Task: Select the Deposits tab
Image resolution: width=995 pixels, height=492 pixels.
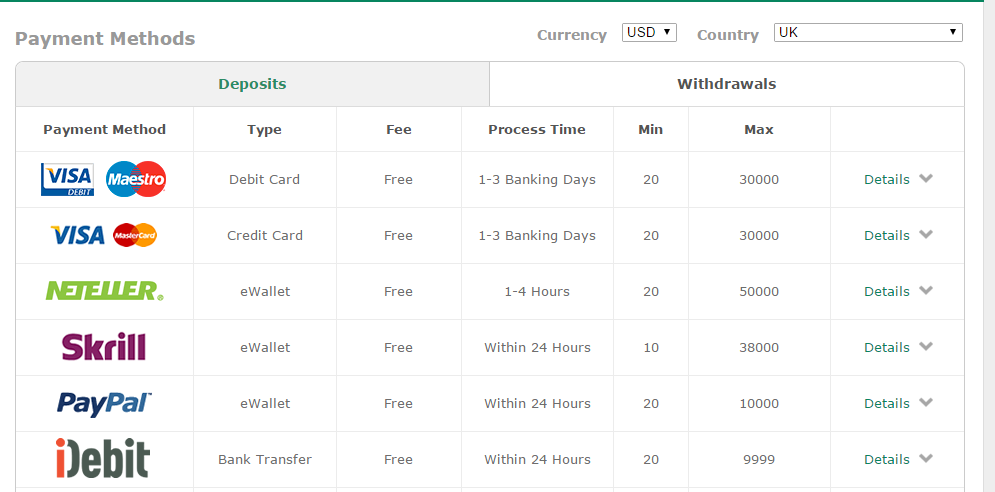Action: tap(252, 84)
